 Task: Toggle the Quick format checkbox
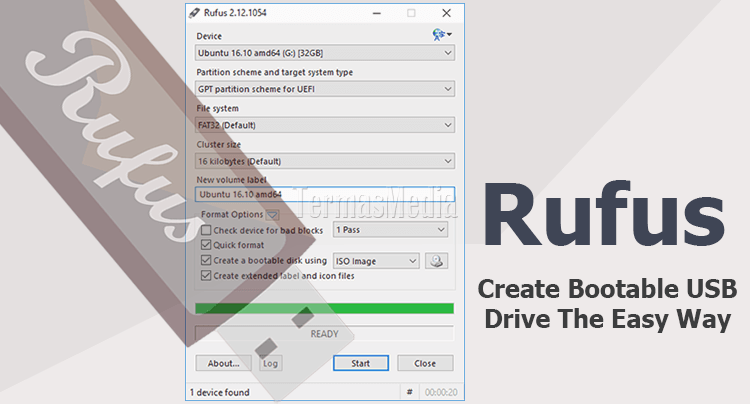coord(206,245)
